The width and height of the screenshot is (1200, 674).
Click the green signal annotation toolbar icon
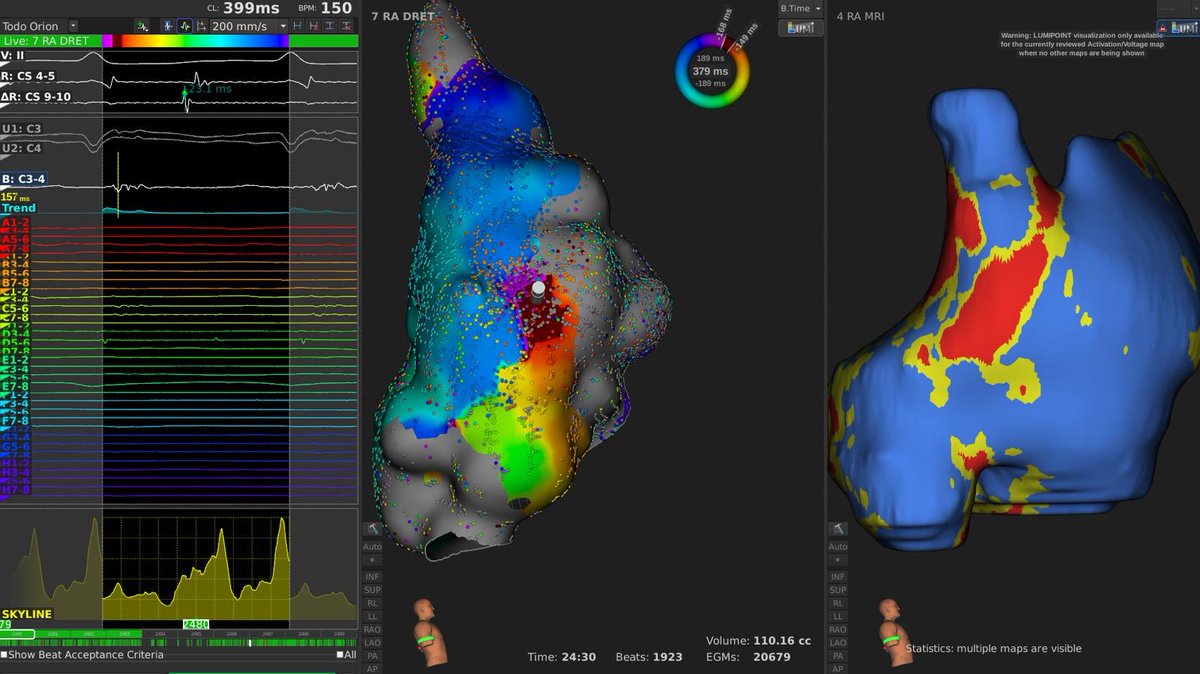coord(143,26)
